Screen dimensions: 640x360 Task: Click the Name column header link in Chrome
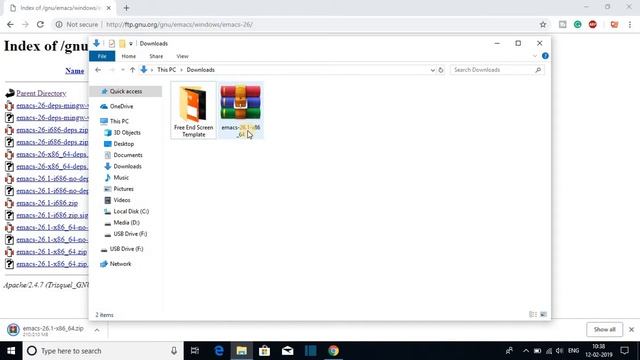pyautogui.click(x=75, y=71)
